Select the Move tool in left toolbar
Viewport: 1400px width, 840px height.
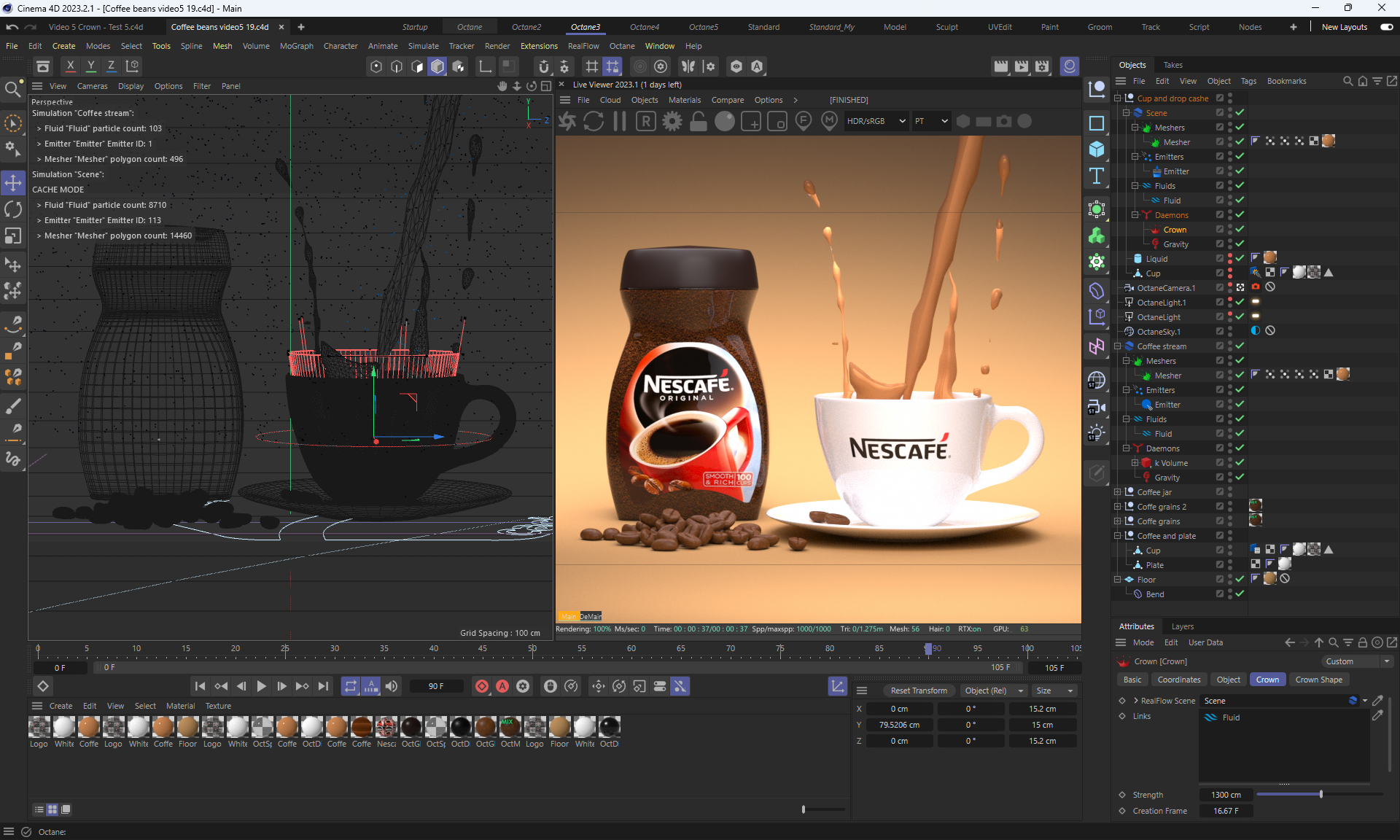[x=13, y=182]
